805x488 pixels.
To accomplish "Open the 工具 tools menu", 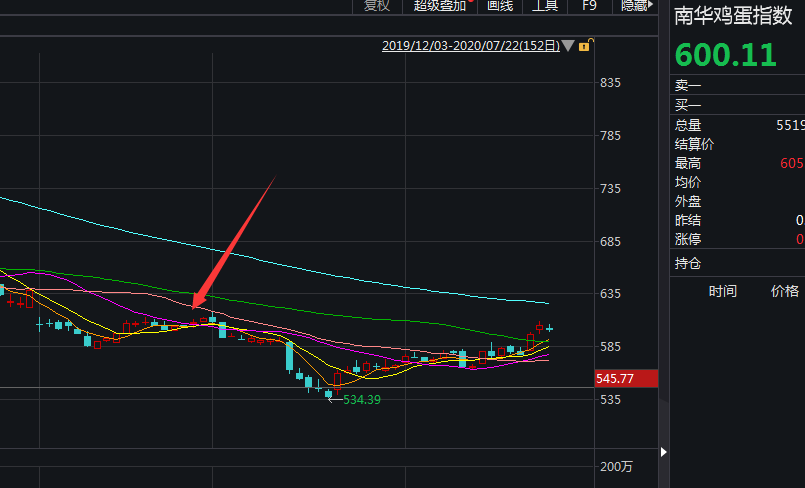I will [544, 6].
